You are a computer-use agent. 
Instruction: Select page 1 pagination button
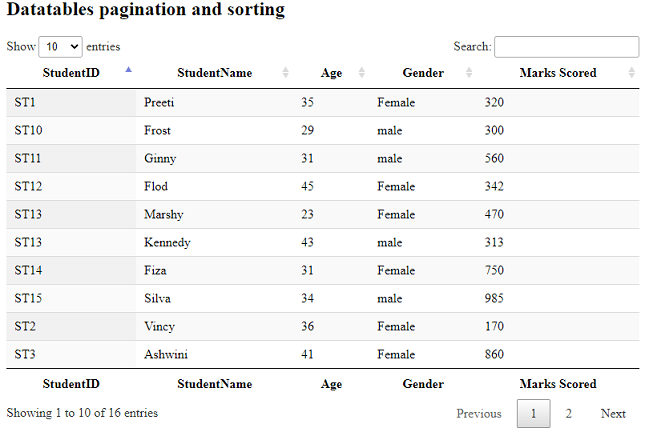[534, 414]
